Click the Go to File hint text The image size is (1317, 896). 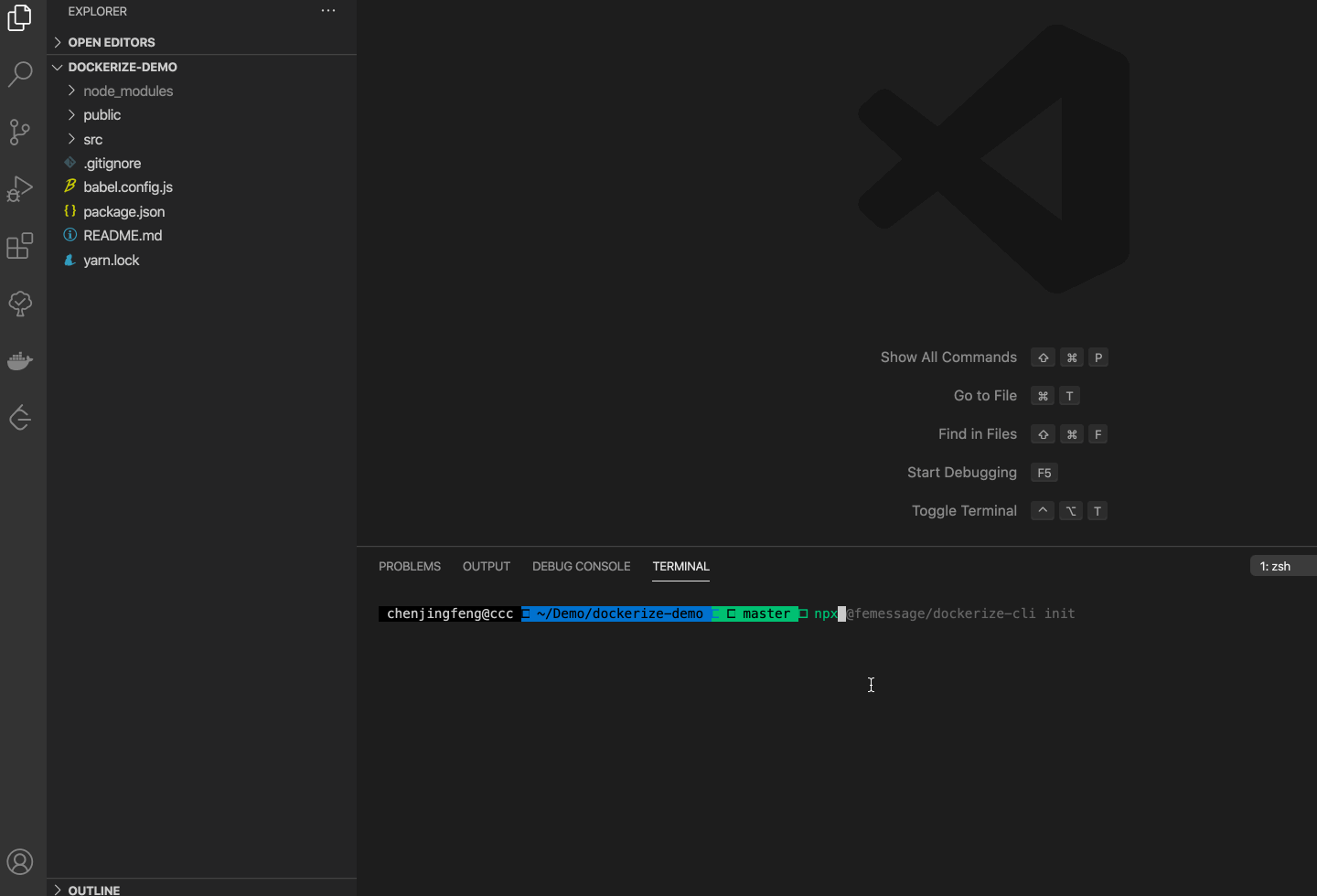tap(985, 396)
